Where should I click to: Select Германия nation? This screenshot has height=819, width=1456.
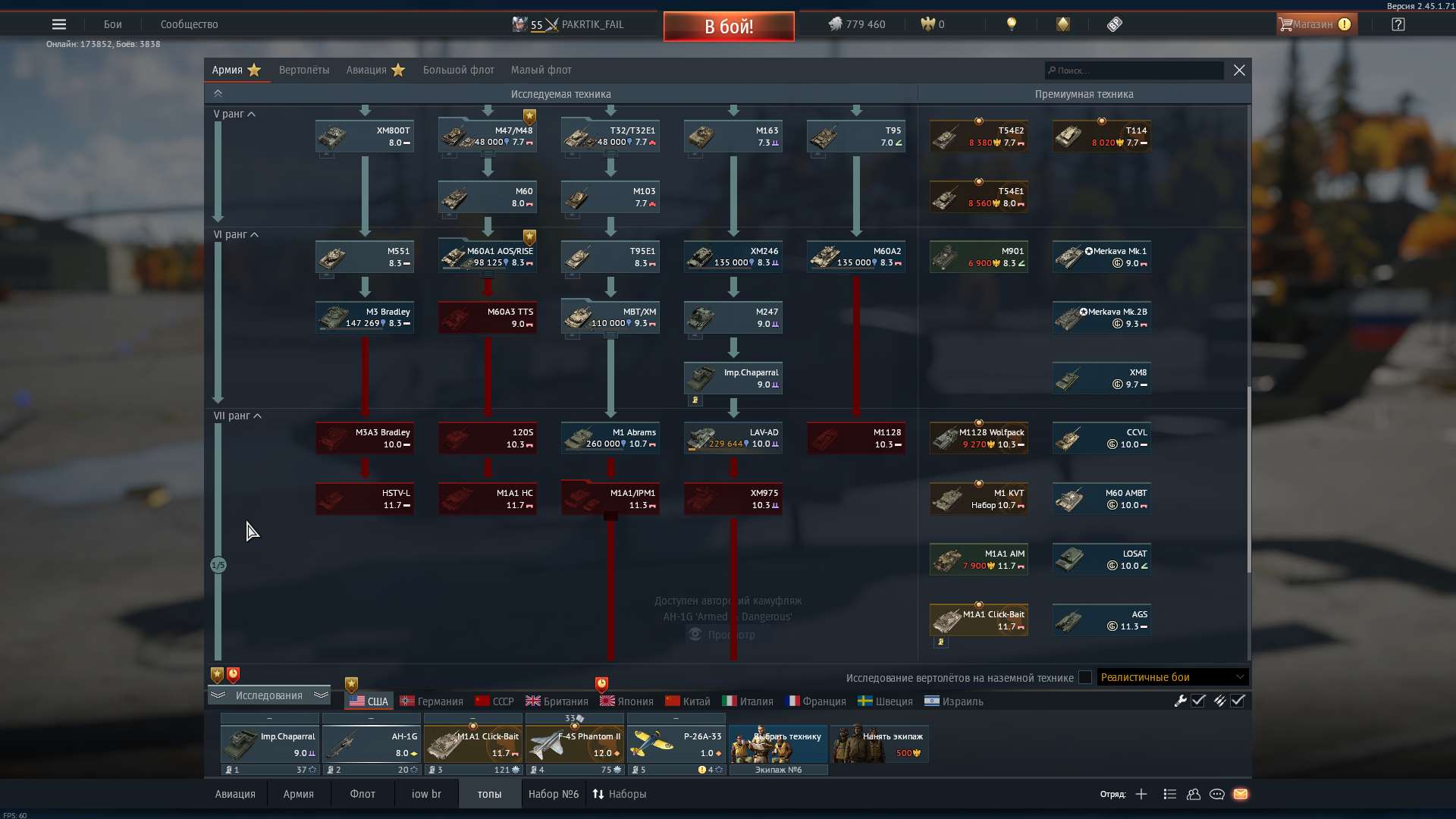[431, 701]
